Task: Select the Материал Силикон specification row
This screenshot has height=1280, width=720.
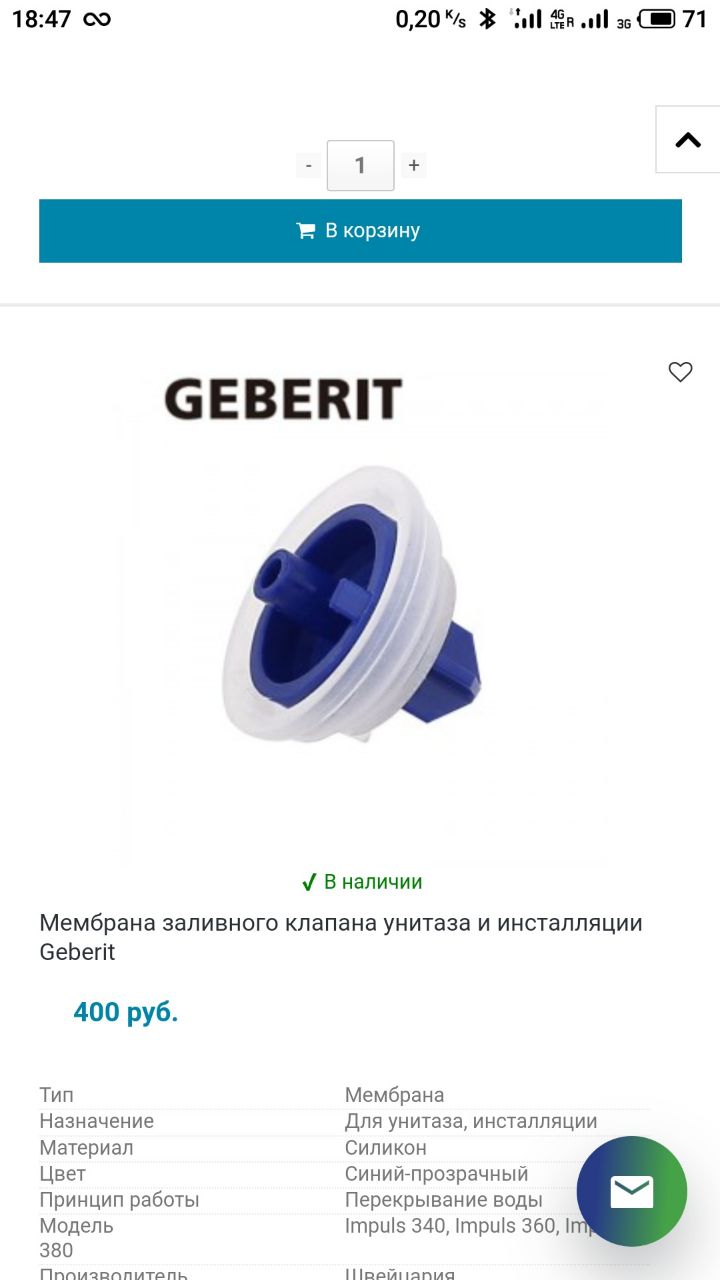Action: pyautogui.click(x=345, y=1148)
